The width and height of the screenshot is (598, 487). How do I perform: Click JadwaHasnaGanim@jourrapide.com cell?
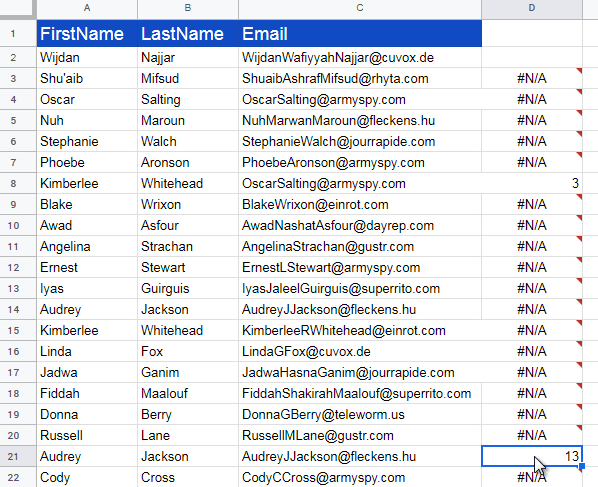360,372
